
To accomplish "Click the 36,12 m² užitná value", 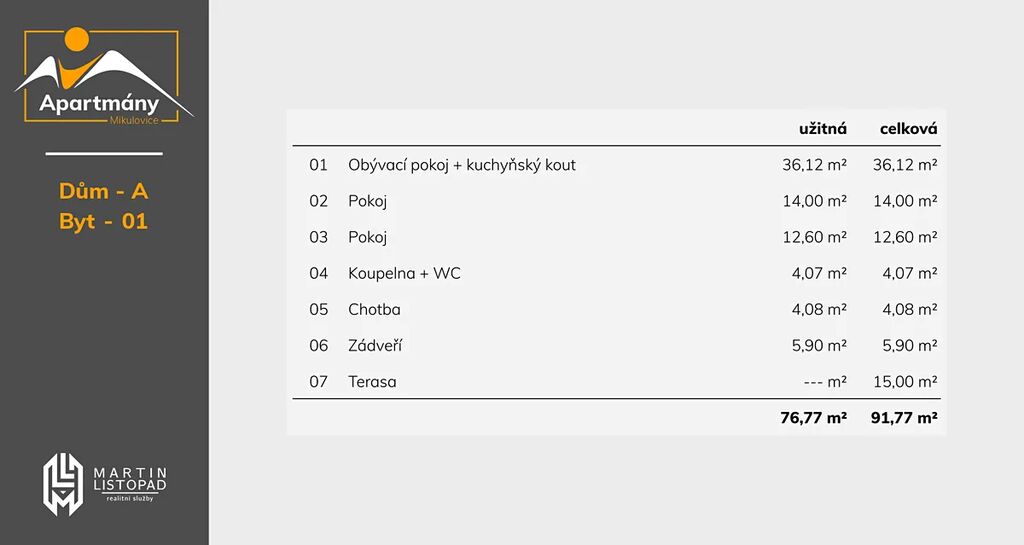I will point(814,164).
